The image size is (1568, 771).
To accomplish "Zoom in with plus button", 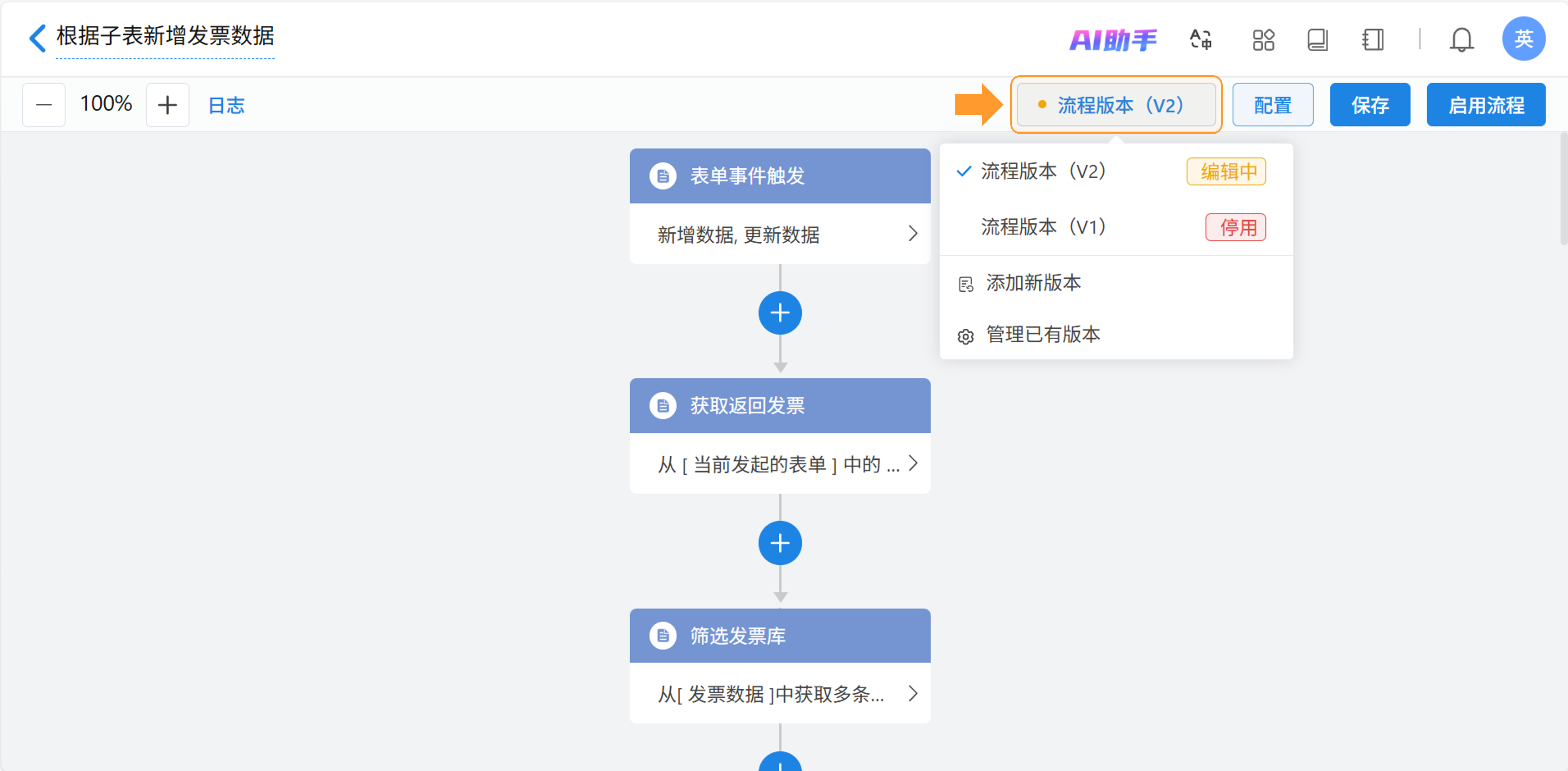I will 167,105.
